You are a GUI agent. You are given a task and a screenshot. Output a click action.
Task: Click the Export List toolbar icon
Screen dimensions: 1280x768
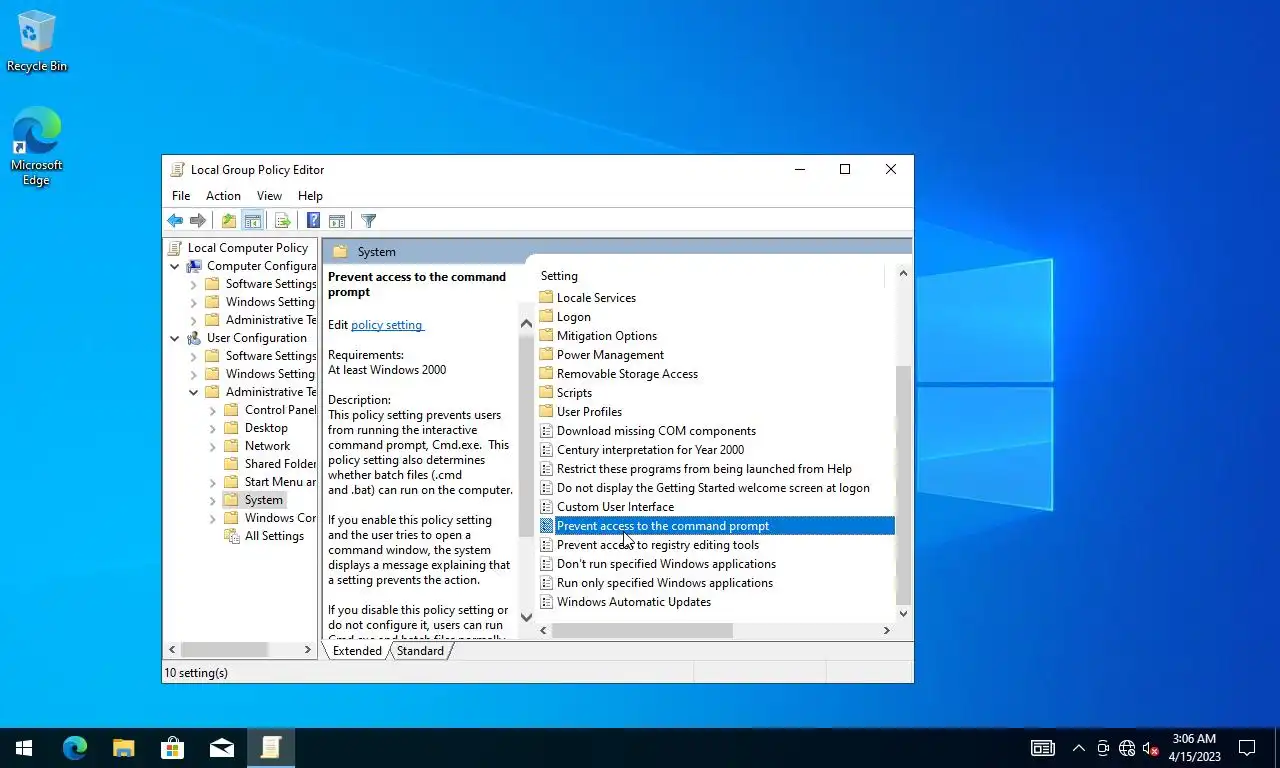282,221
